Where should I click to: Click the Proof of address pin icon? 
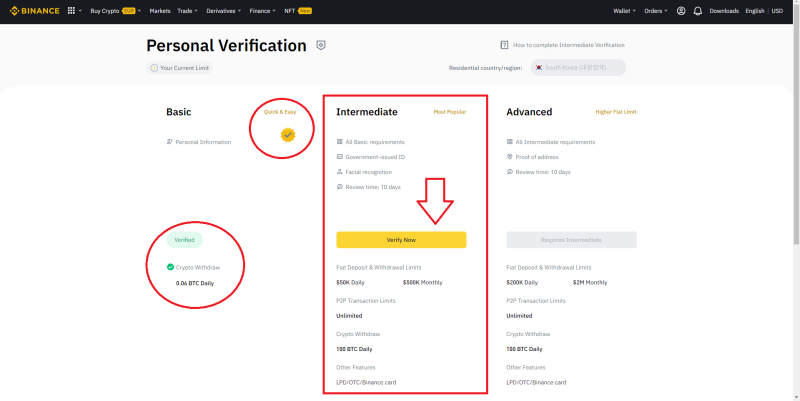coord(509,157)
